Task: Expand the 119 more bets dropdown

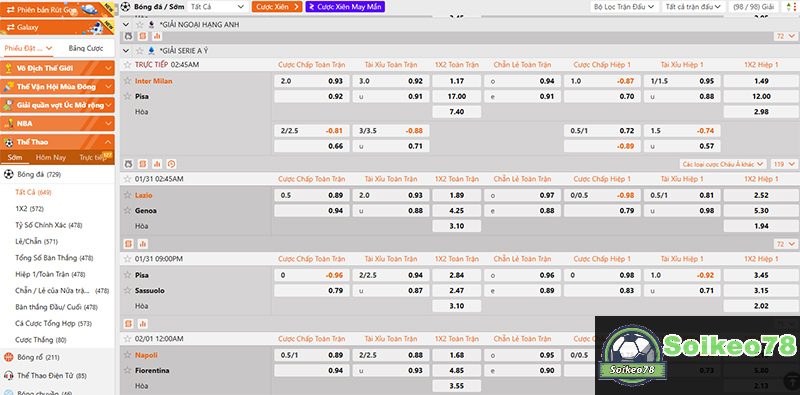Action: click(784, 164)
